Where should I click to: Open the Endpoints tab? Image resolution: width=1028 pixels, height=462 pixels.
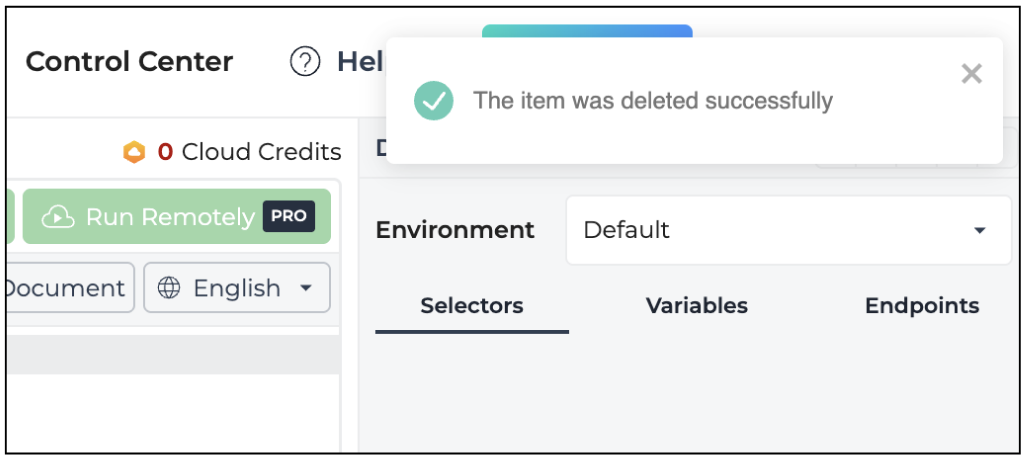click(x=922, y=306)
